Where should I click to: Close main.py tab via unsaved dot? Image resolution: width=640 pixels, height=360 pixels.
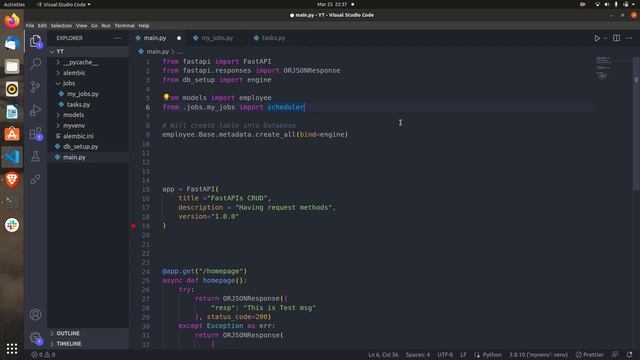(179, 38)
